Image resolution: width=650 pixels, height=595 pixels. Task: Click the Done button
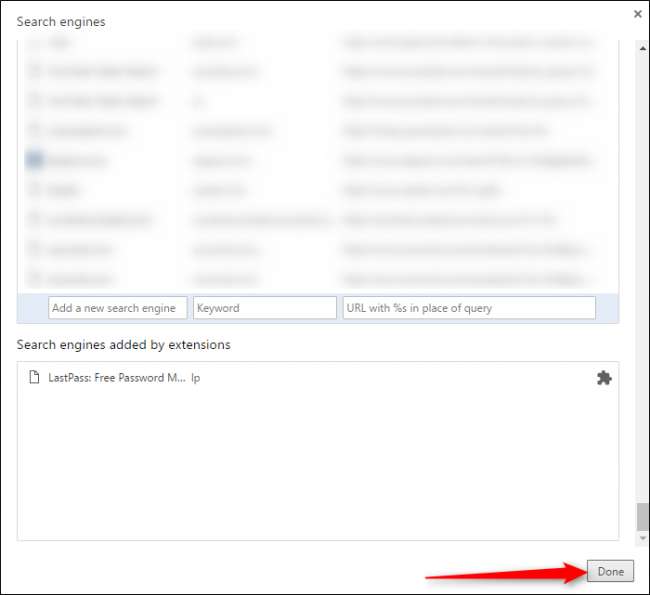click(x=610, y=571)
